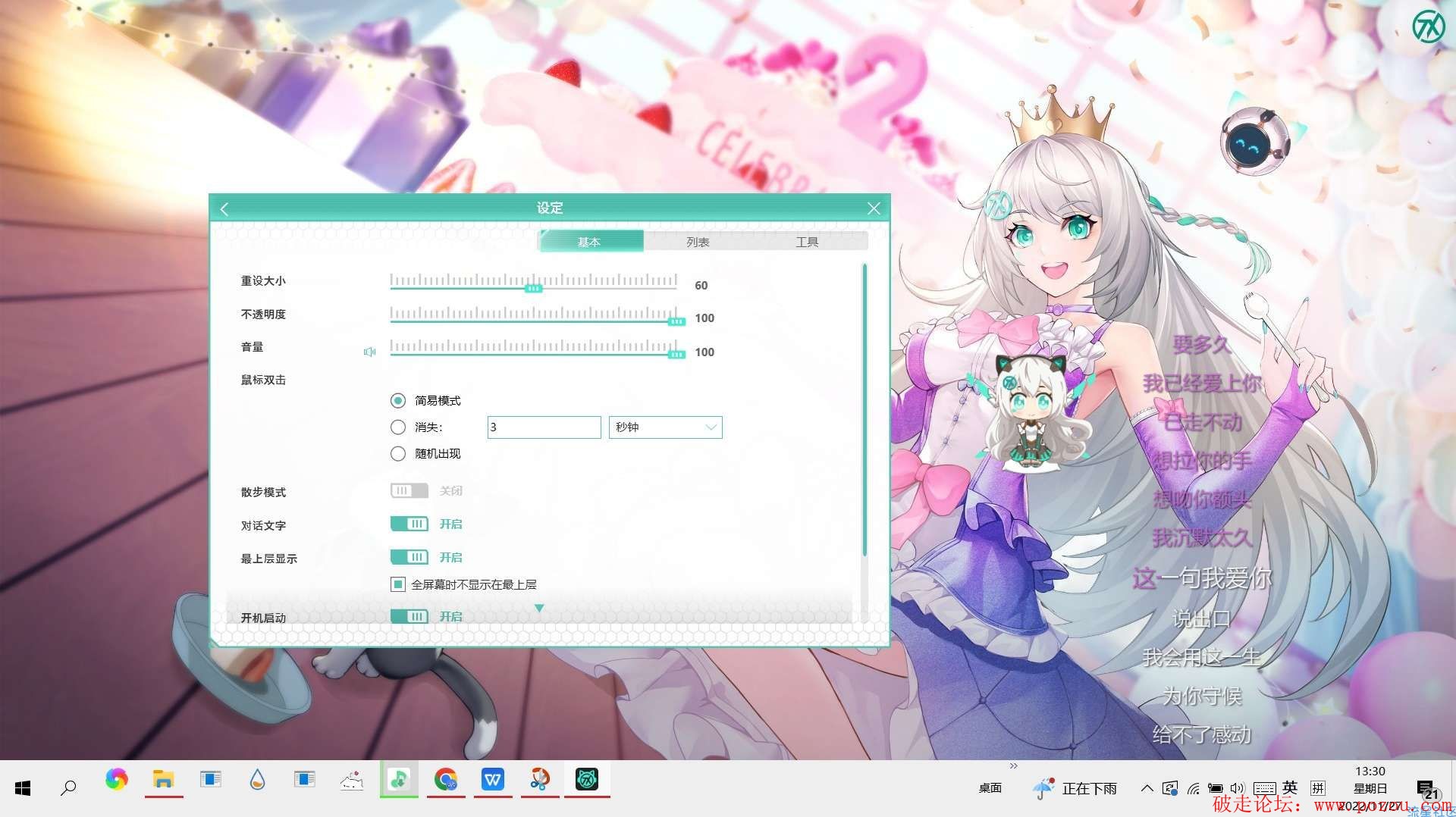
Task: Turn off the 对话文字 toggle
Action: pos(409,524)
